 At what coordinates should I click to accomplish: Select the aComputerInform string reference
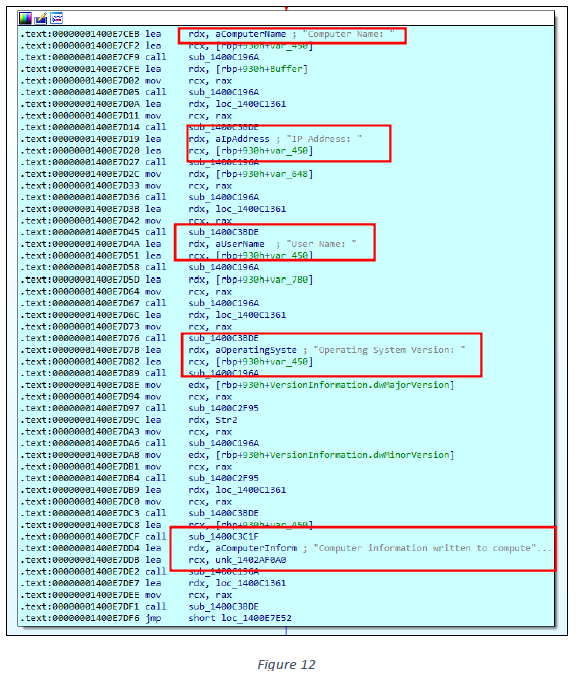[x=256, y=549]
